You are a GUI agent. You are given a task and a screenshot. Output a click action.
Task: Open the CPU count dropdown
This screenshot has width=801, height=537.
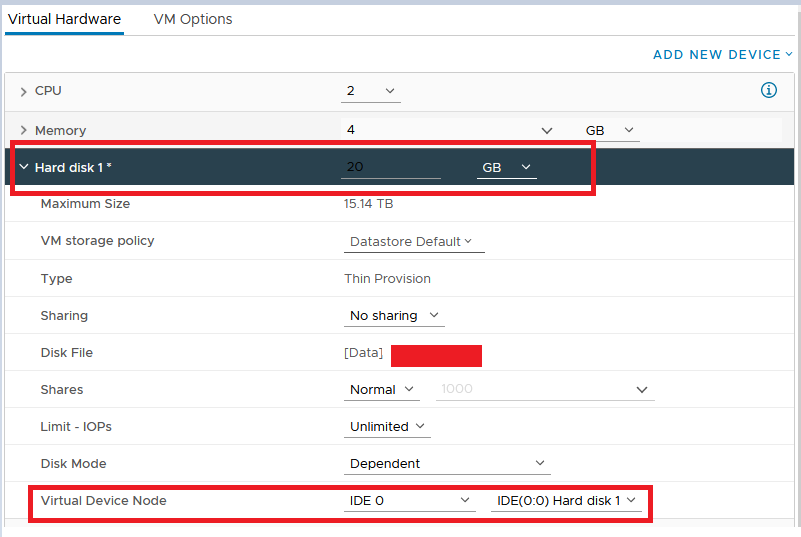[x=371, y=91]
